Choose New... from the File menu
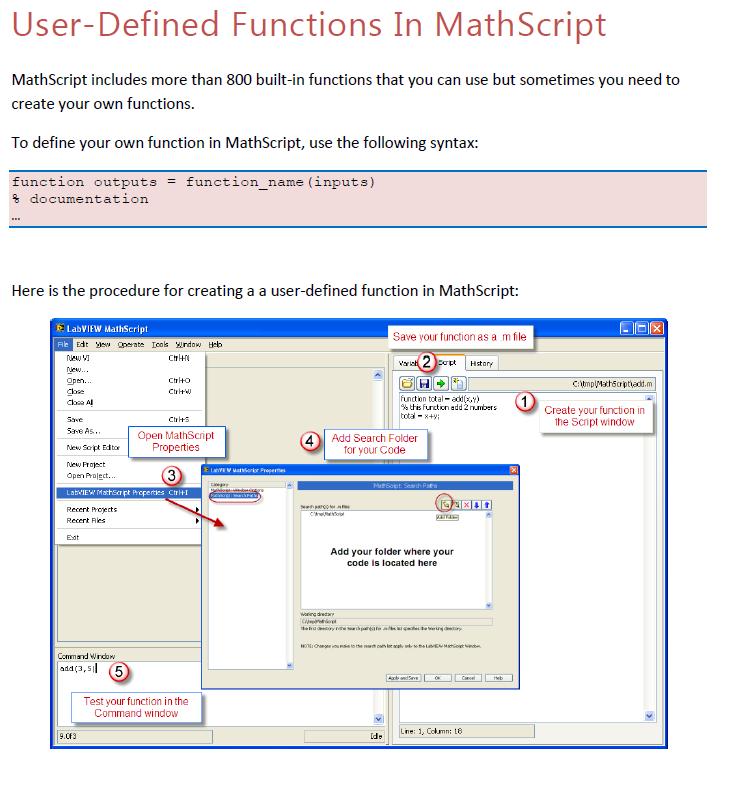This screenshot has width=738, height=795. pyautogui.click(x=129, y=369)
